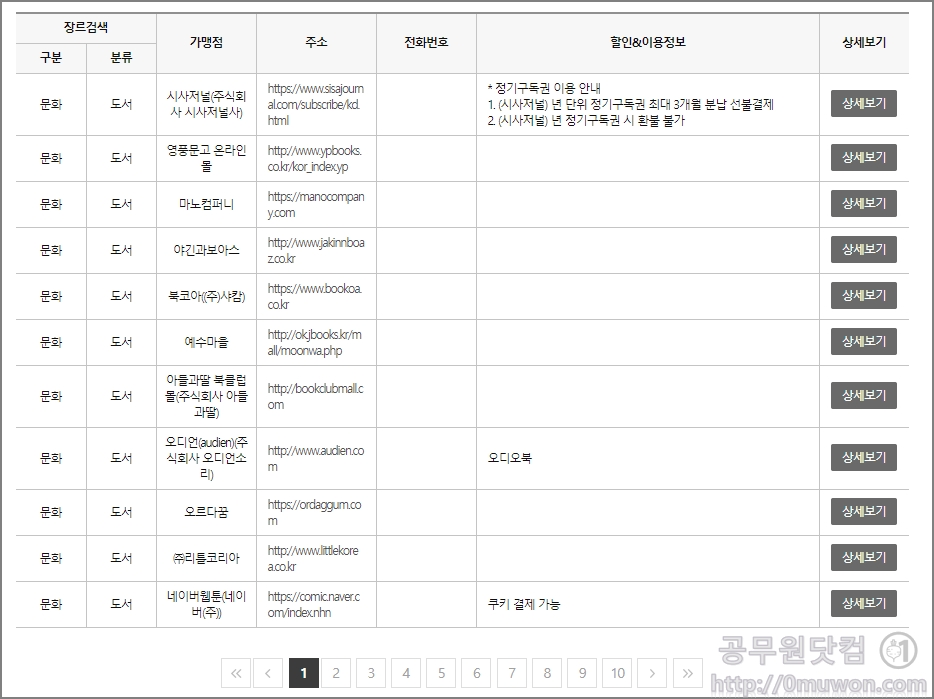Open pagination page 5
934x699 pixels.
pyautogui.click(x=441, y=673)
